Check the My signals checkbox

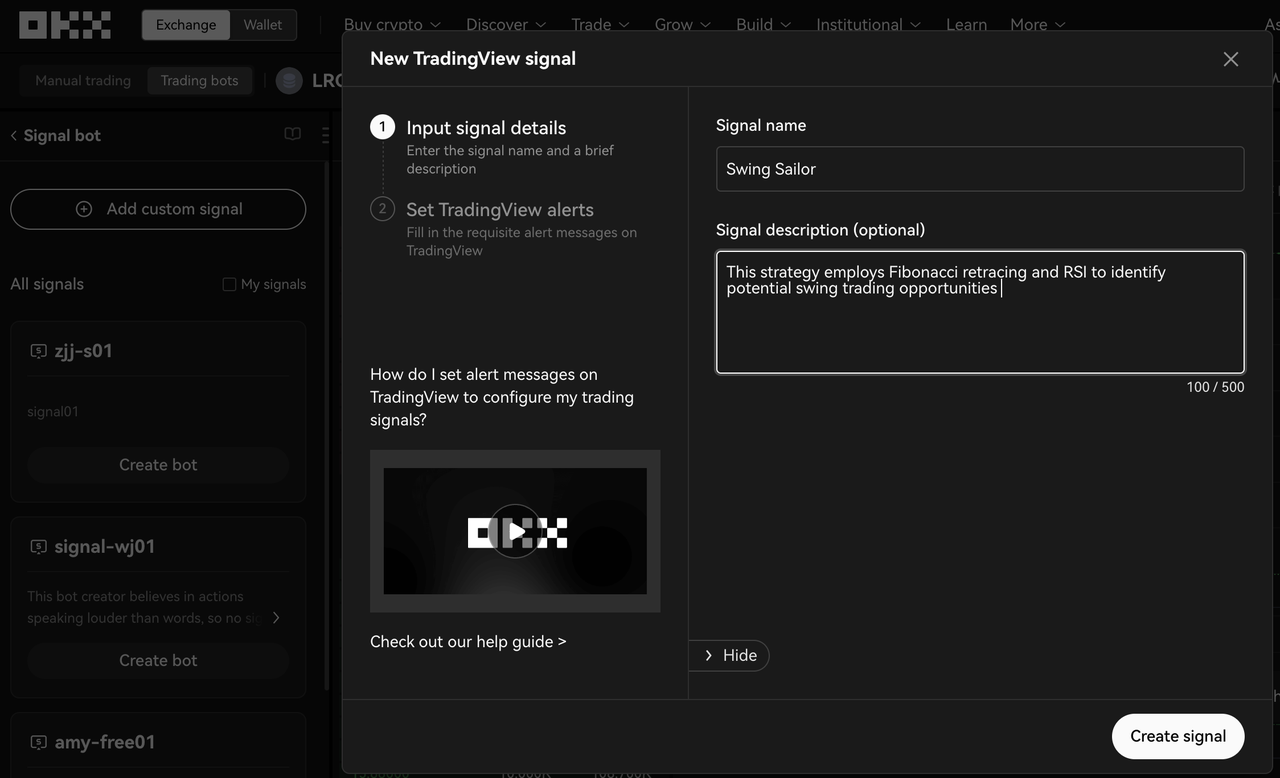click(229, 283)
